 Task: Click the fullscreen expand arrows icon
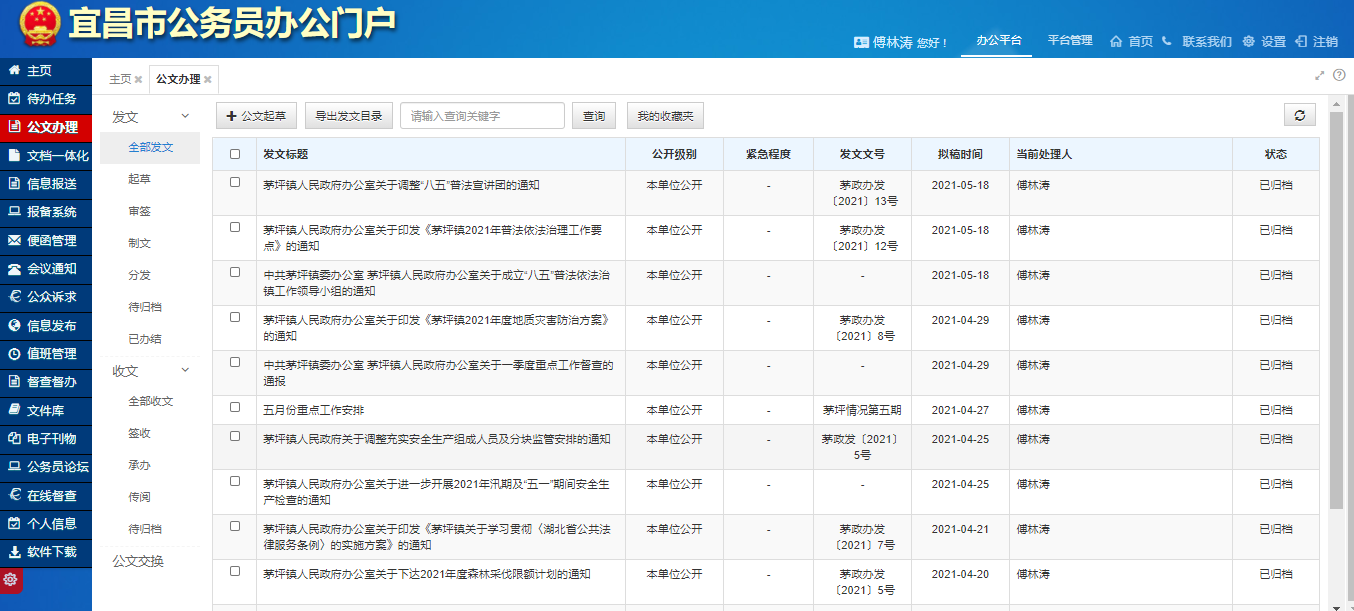click(1320, 75)
